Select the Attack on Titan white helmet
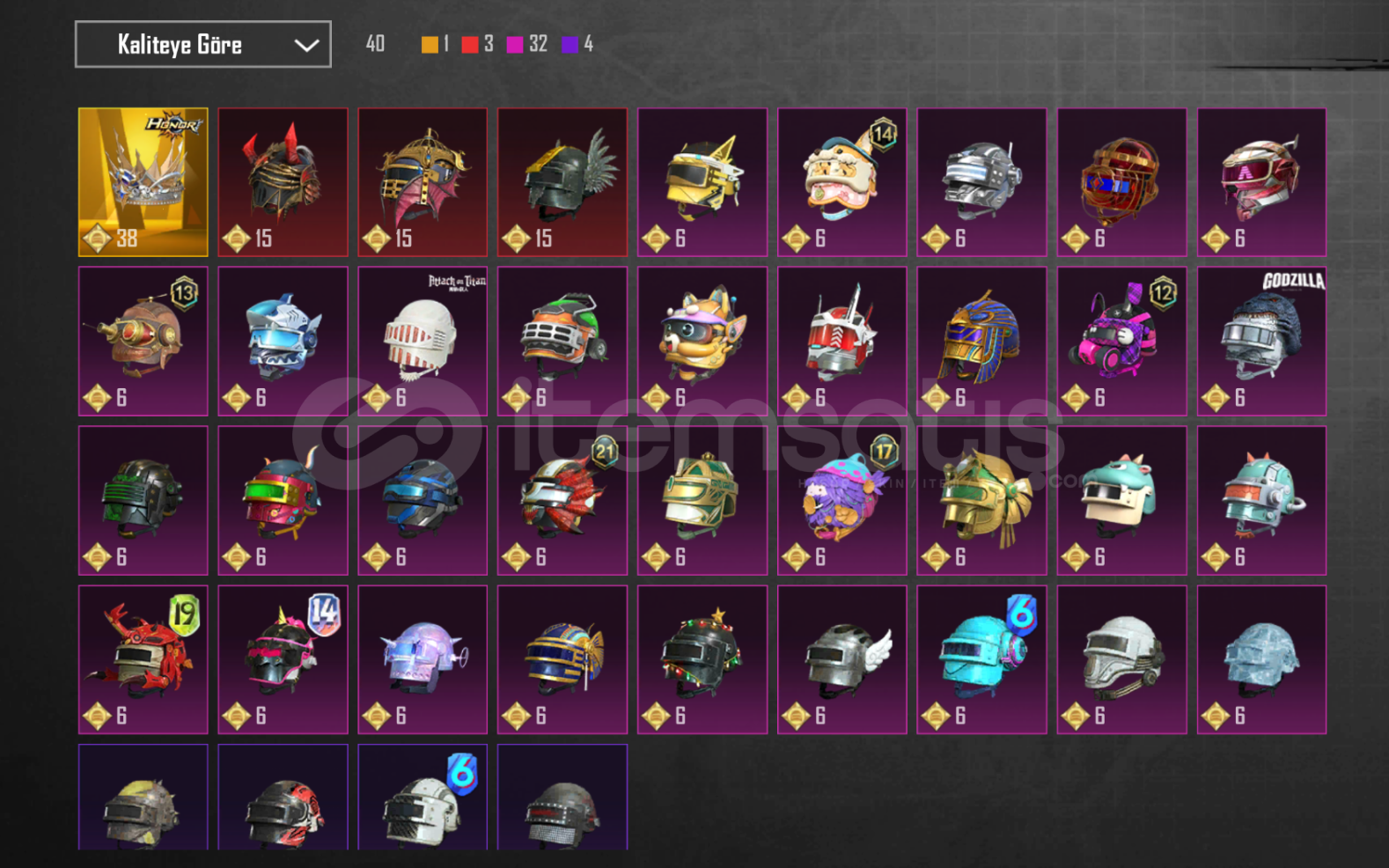 pyautogui.click(x=423, y=342)
